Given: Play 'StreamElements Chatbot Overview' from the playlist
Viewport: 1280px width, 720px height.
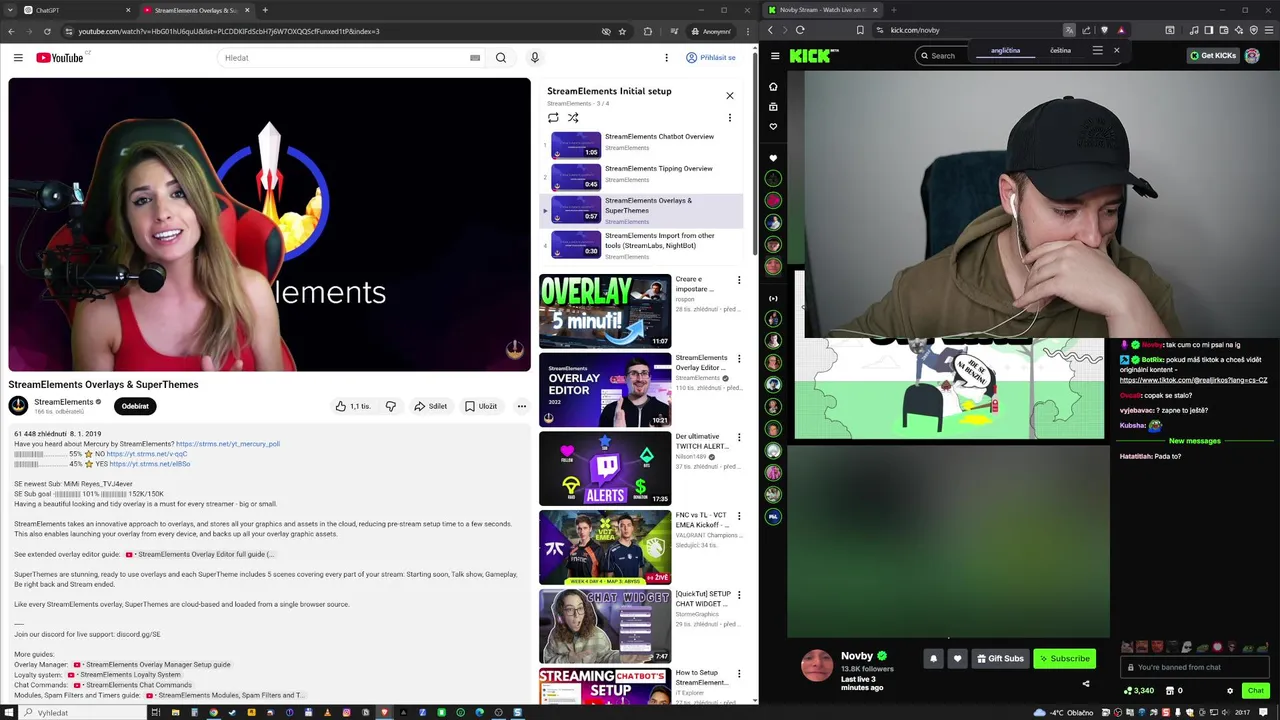Looking at the screenshot, I should [x=641, y=145].
